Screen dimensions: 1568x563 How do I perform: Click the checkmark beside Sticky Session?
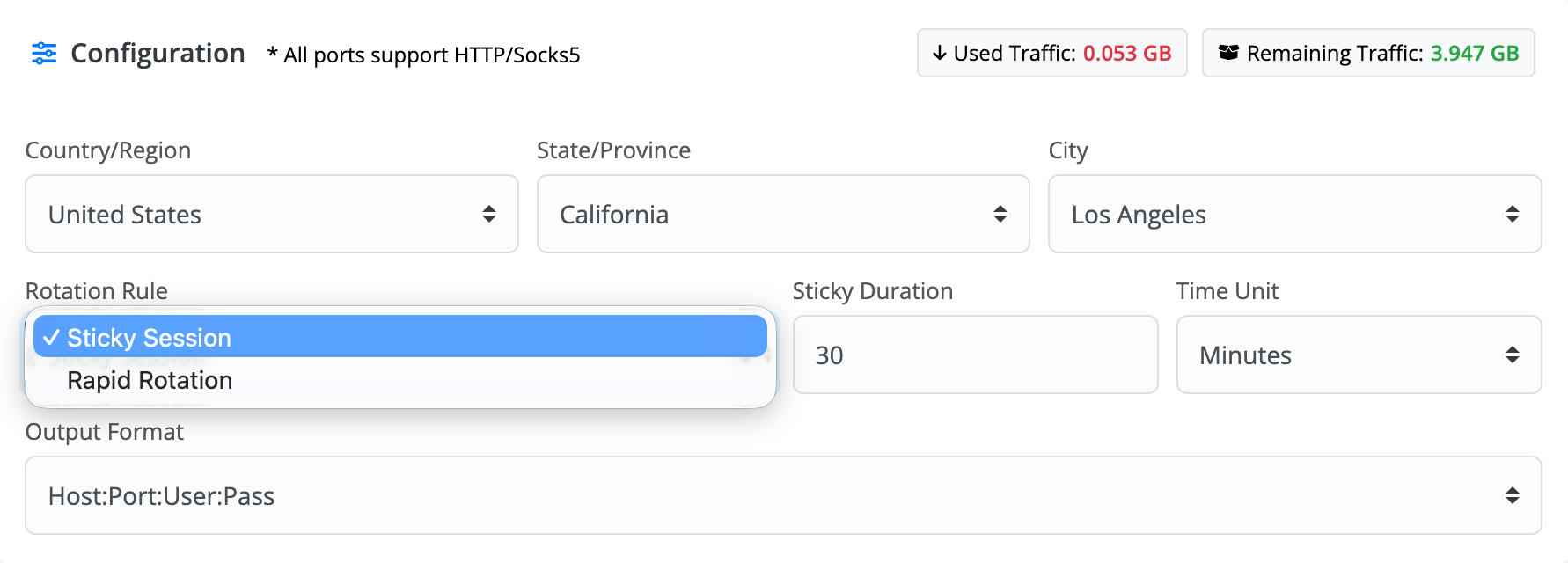click(52, 337)
